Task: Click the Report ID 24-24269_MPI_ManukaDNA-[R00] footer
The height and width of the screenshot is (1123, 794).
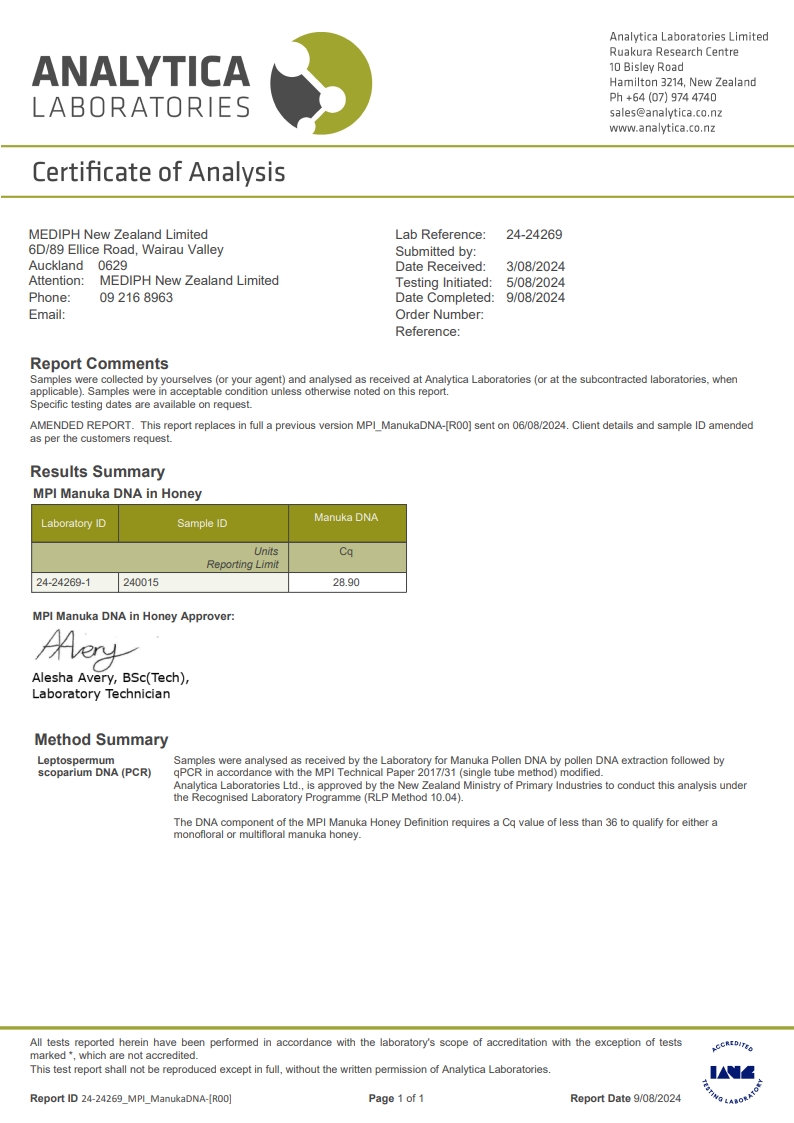Action: (x=131, y=1098)
